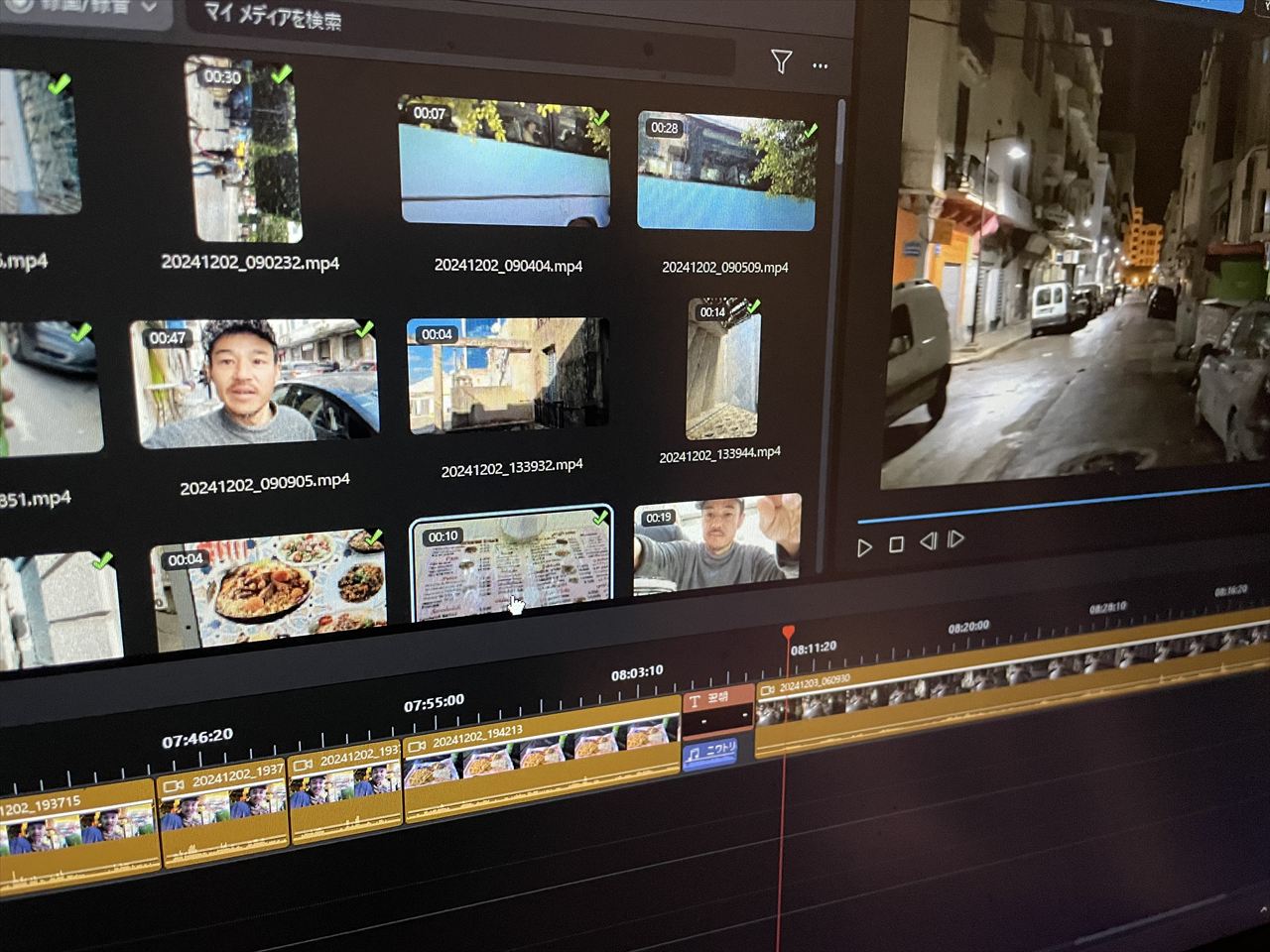The image size is (1270, 952).
Task: Step back one frame in preview
Action: (x=928, y=541)
